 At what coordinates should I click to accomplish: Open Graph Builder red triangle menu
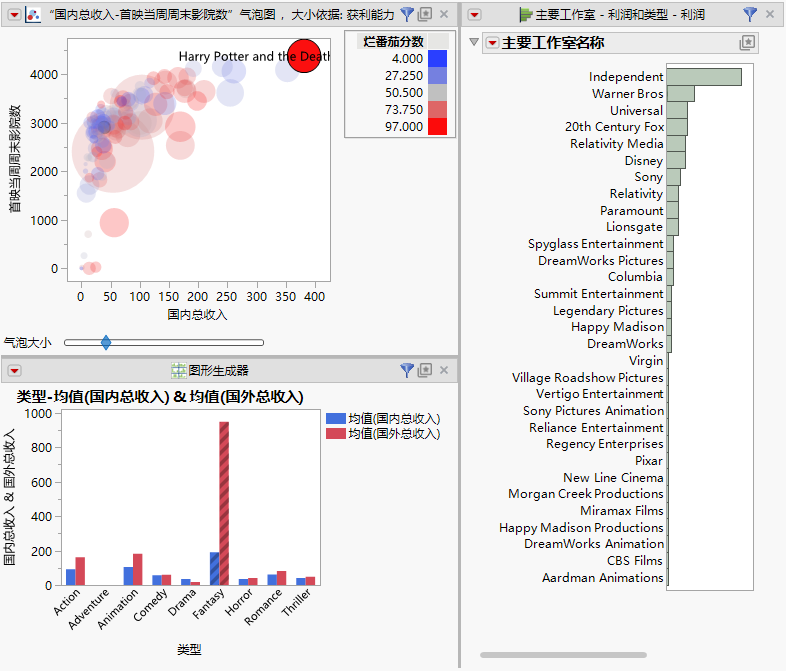coord(15,371)
